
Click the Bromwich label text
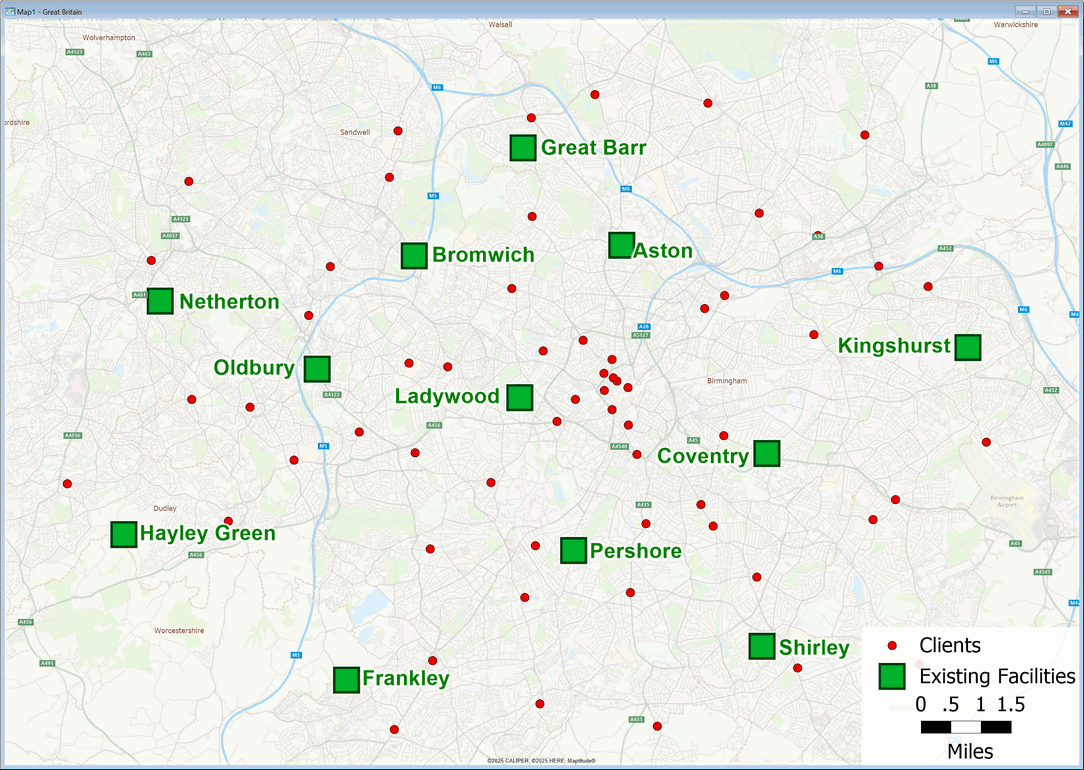pos(483,254)
